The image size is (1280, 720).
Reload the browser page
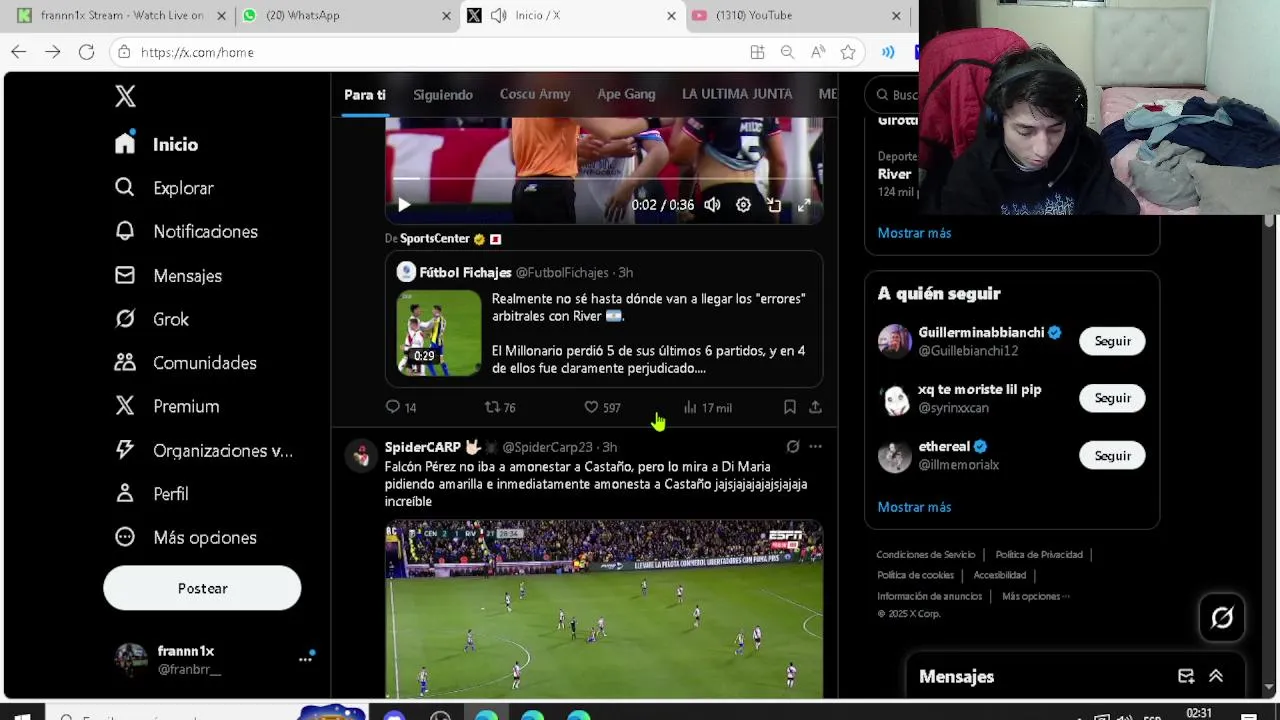coord(87,52)
